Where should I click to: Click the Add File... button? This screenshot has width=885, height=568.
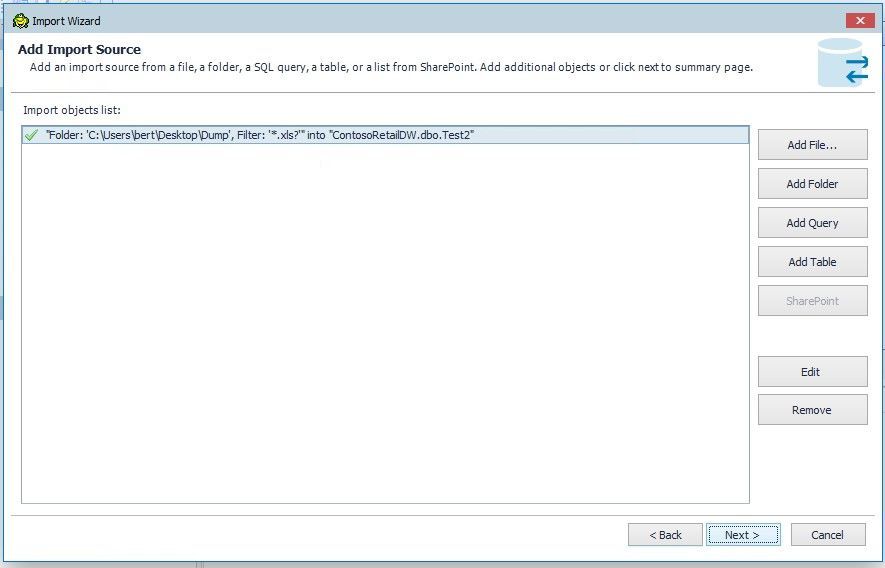click(812, 145)
